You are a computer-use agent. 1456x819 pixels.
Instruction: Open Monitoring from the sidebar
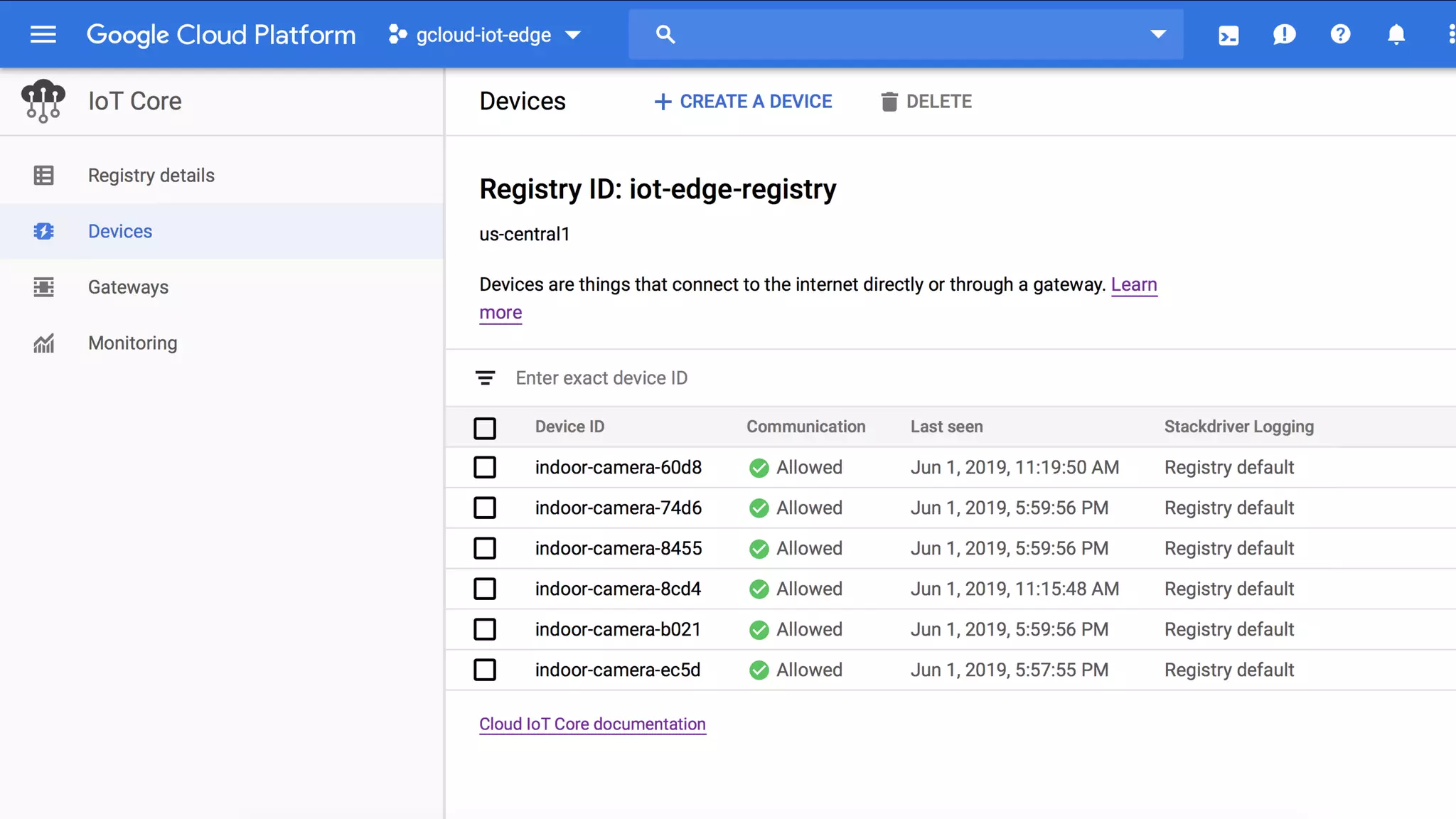coord(132,343)
